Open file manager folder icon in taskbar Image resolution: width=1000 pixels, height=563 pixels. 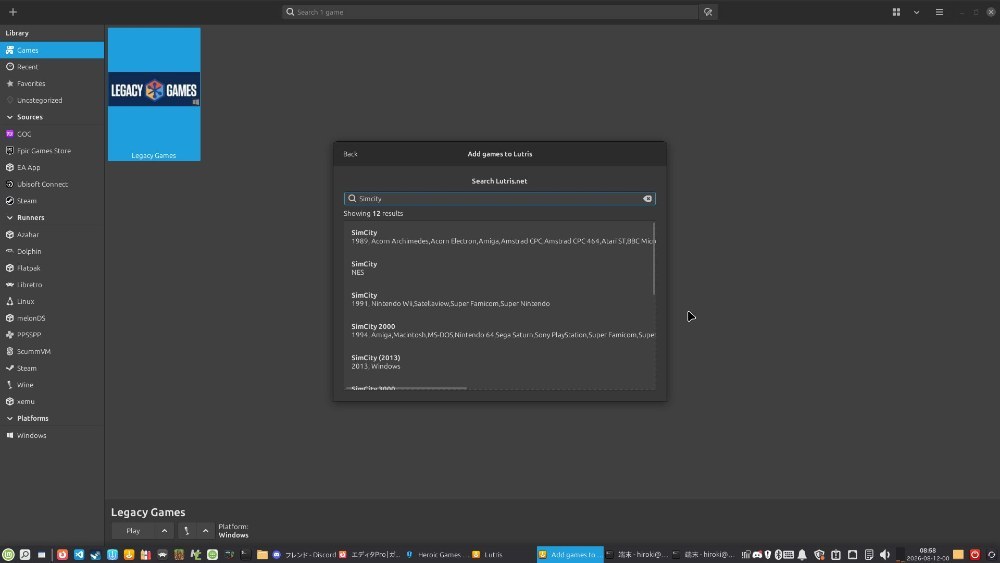(262, 555)
